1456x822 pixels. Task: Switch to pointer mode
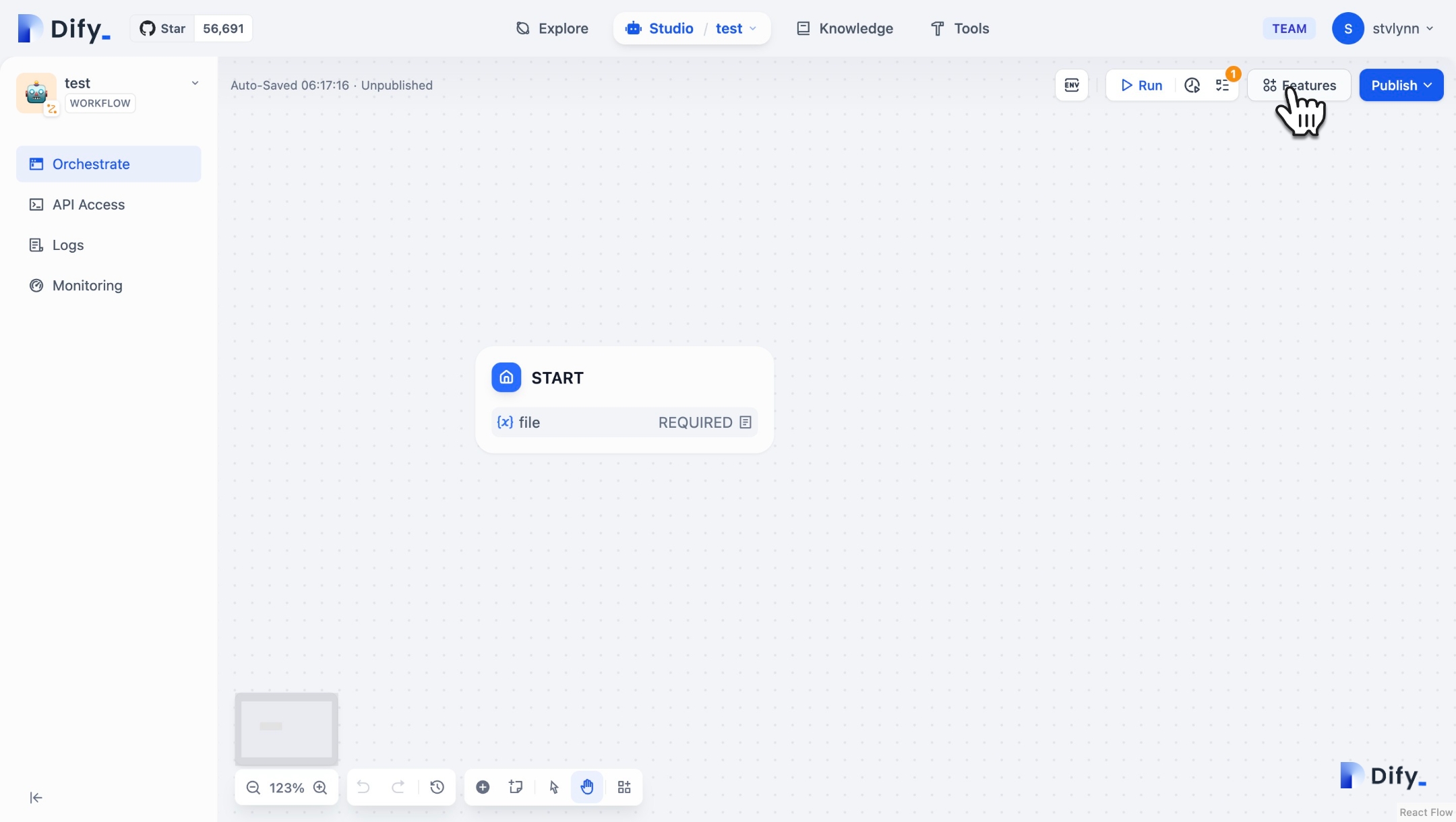554,788
